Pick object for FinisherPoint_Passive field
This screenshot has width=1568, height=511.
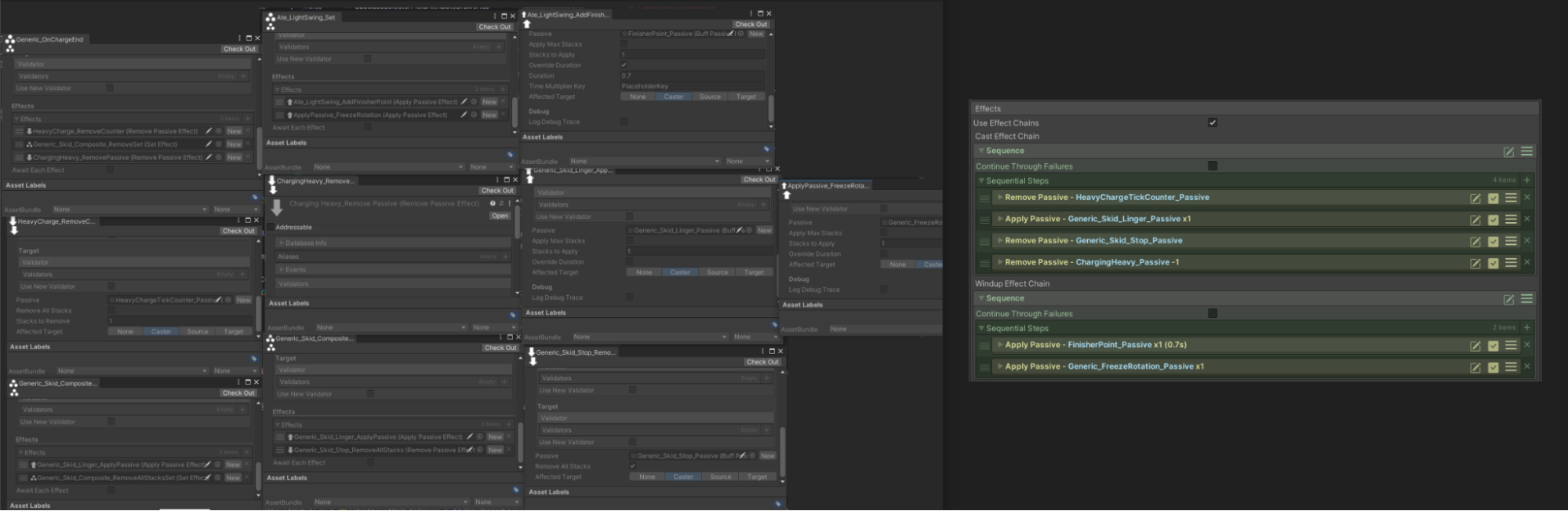click(x=740, y=34)
